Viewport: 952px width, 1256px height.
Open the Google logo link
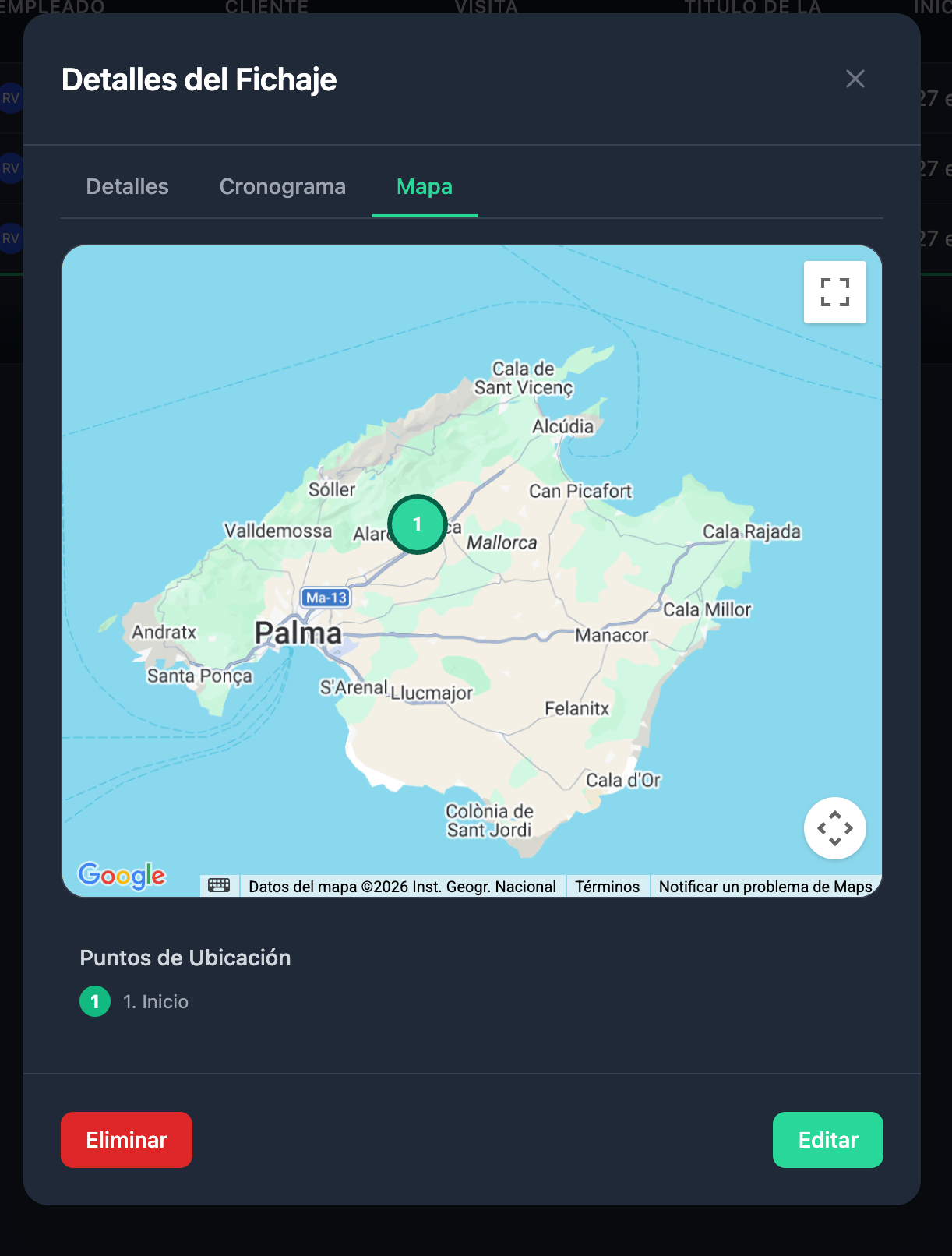tap(122, 876)
